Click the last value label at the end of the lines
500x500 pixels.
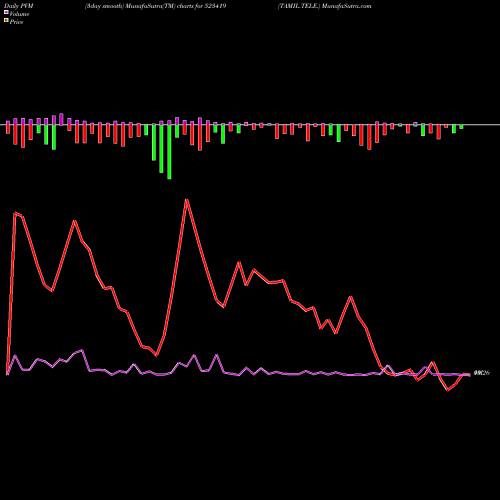tap(482, 373)
